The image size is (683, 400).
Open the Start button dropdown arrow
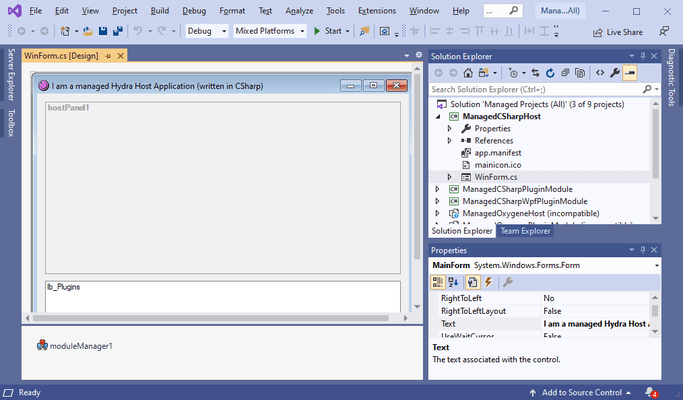(348, 31)
